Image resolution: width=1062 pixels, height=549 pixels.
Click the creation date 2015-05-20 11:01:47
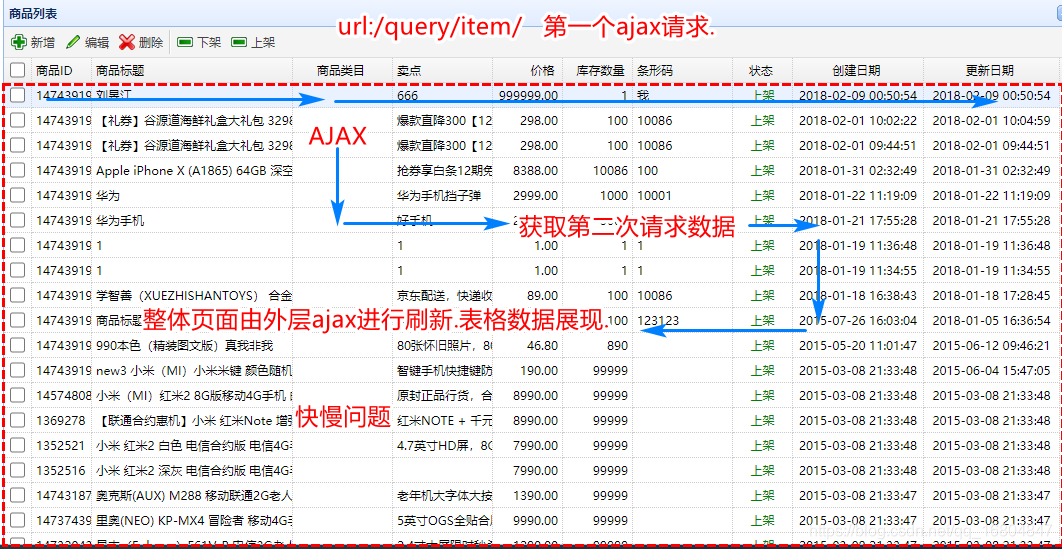(858, 346)
